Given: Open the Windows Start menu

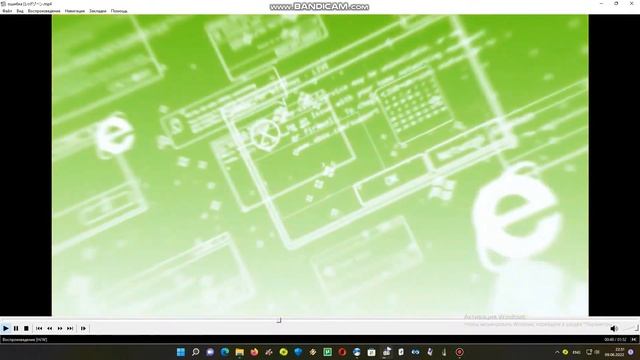Looking at the screenshot, I should (181, 352).
